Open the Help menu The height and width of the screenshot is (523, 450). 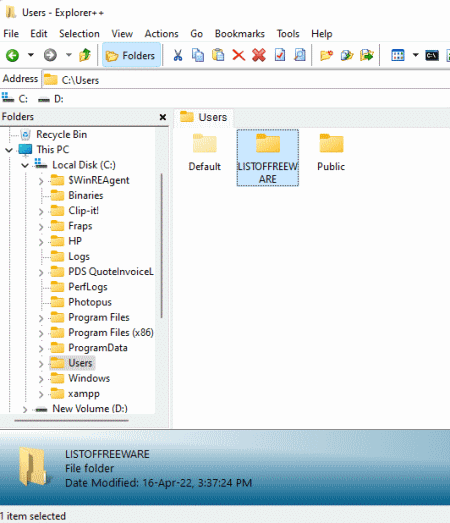coord(322,34)
